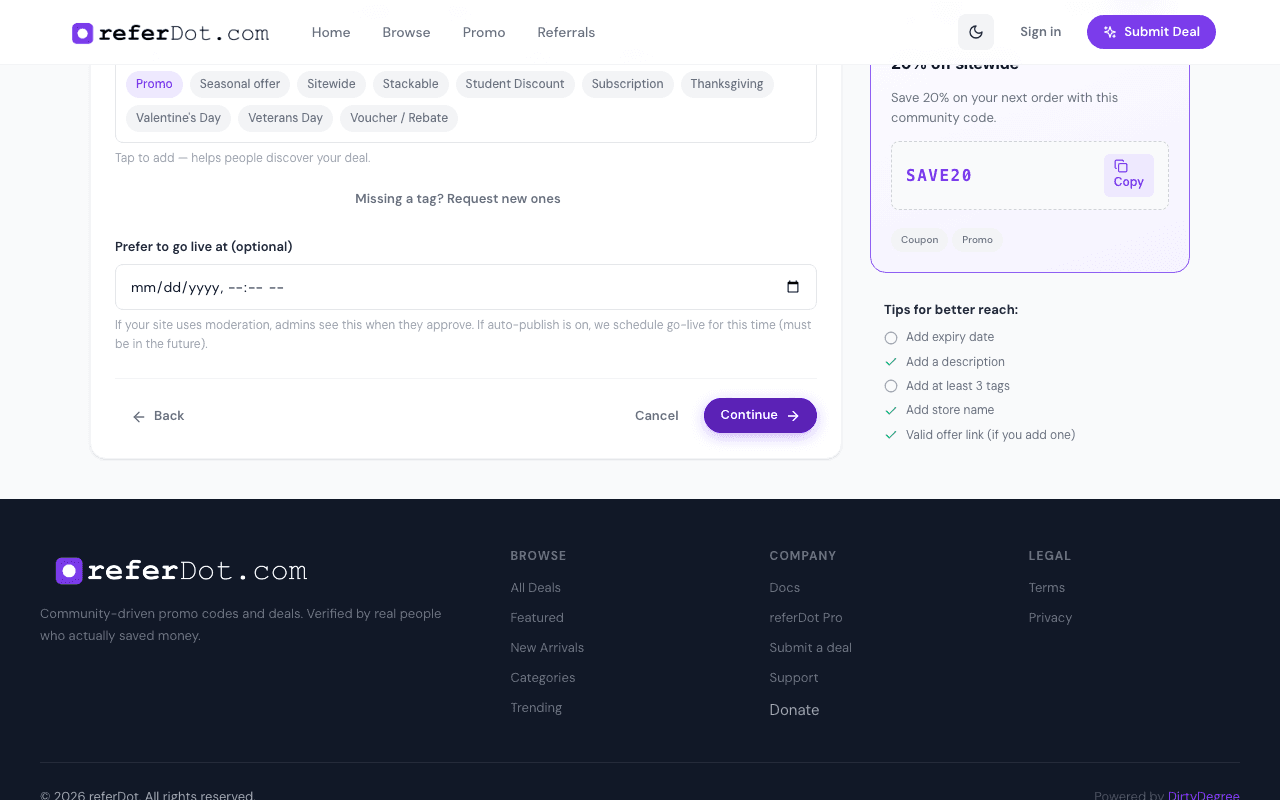
Task: Add the Subscription tag
Action: 627,84
